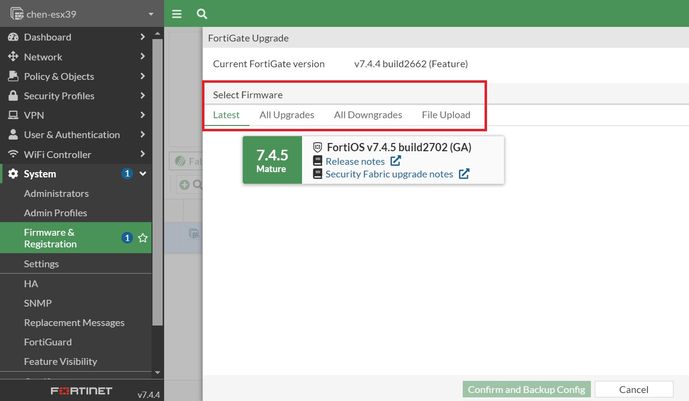Image resolution: width=689 pixels, height=401 pixels.
Task: Open Firmware & Registration page
Action: pyautogui.click(x=76, y=238)
